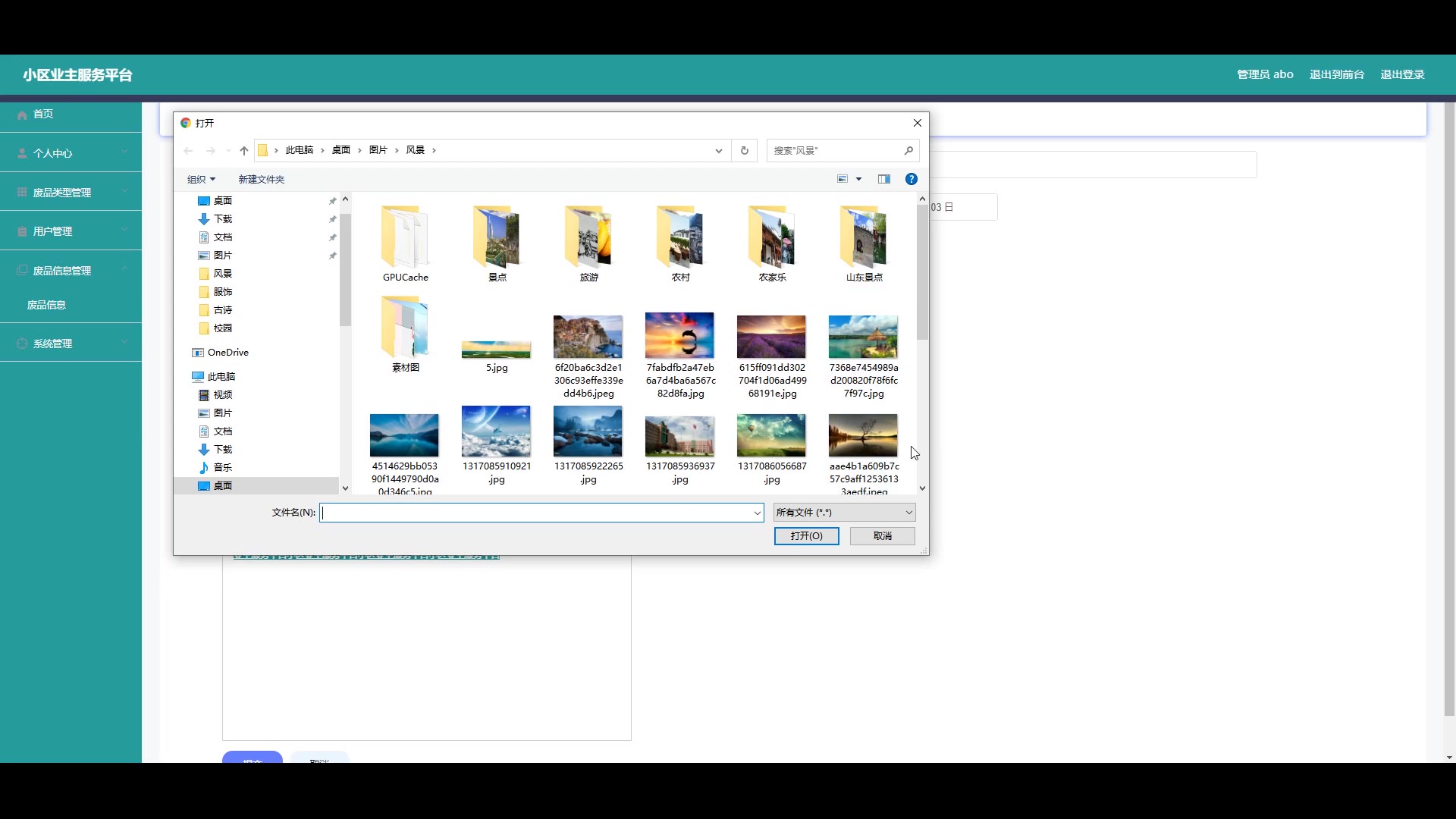Click the 打开(O) button

[x=806, y=536]
